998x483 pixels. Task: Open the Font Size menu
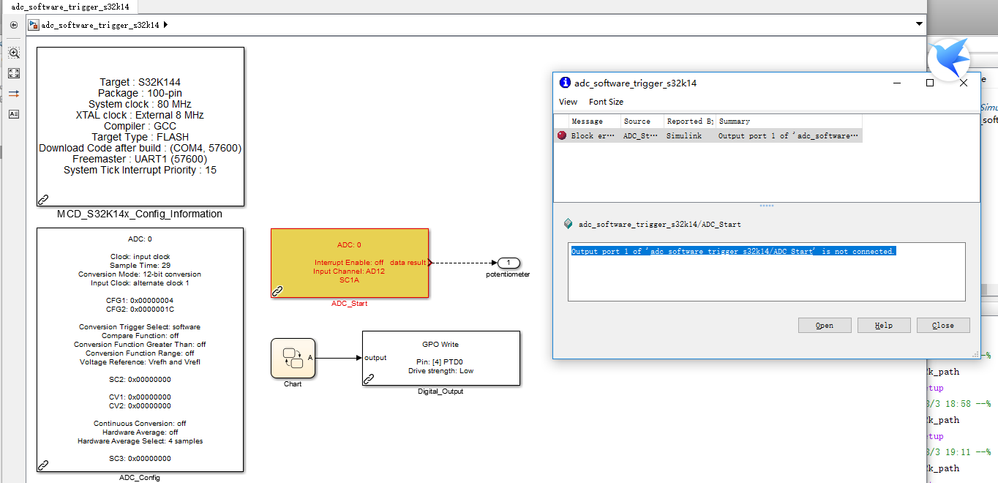pyautogui.click(x=606, y=102)
